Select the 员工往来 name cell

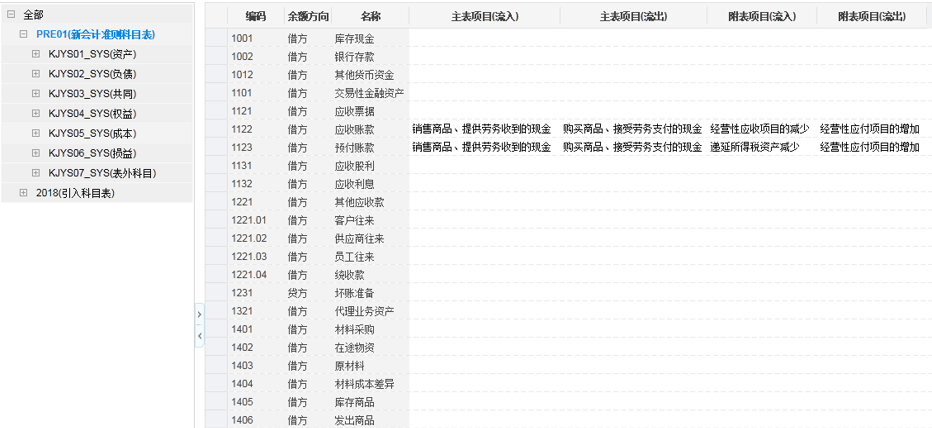pyautogui.click(x=370, y=256)
